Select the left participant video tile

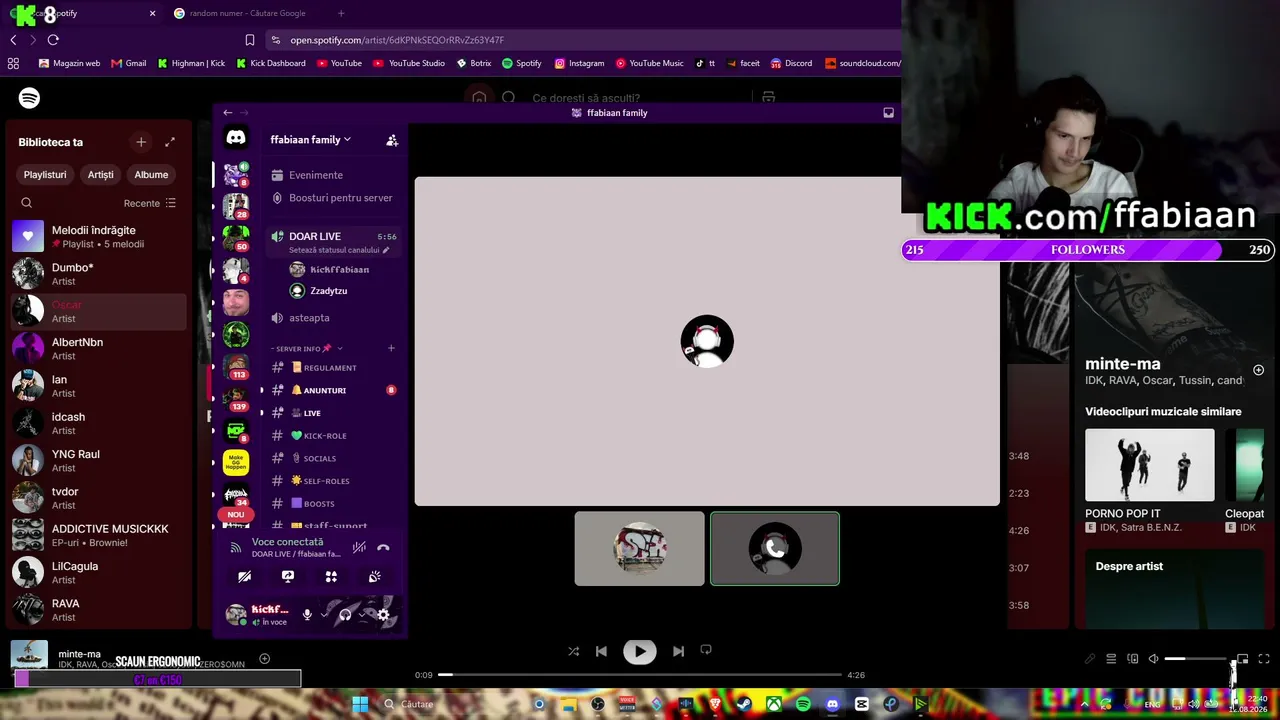639,548
